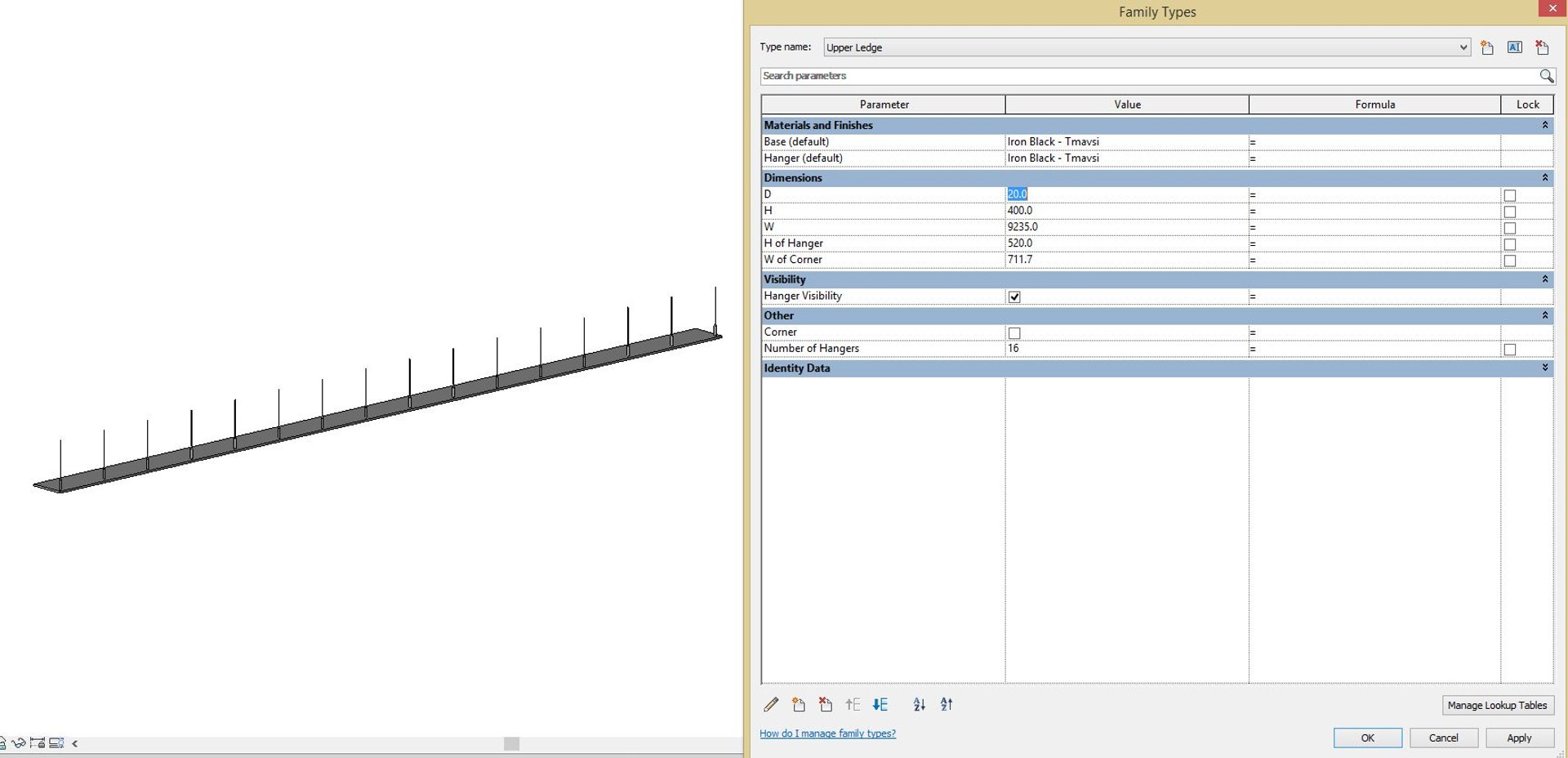Viewport: 1568px width, 758px height.
Task: Click the New Type icon beside Type name
Action: tap(1487, 47)
